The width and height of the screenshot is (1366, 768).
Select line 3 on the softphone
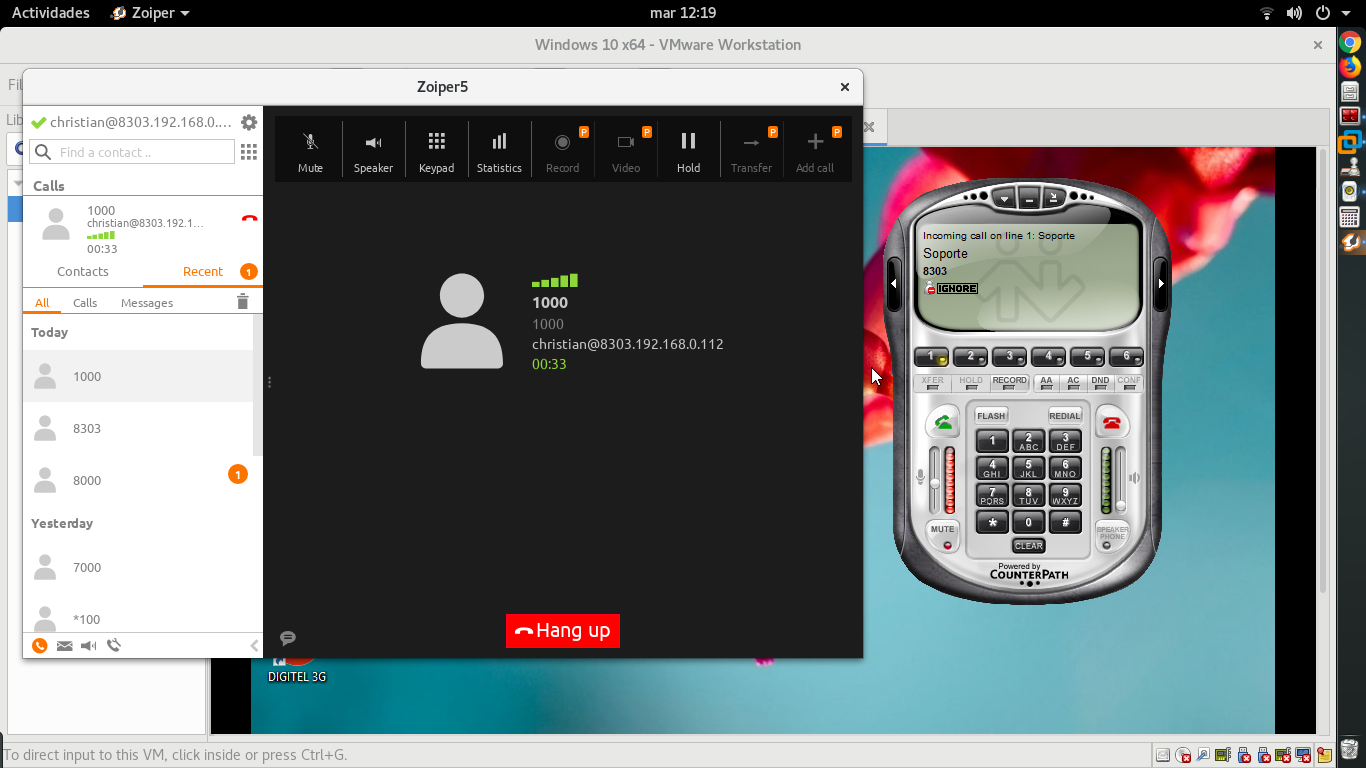coord(1009,356)
